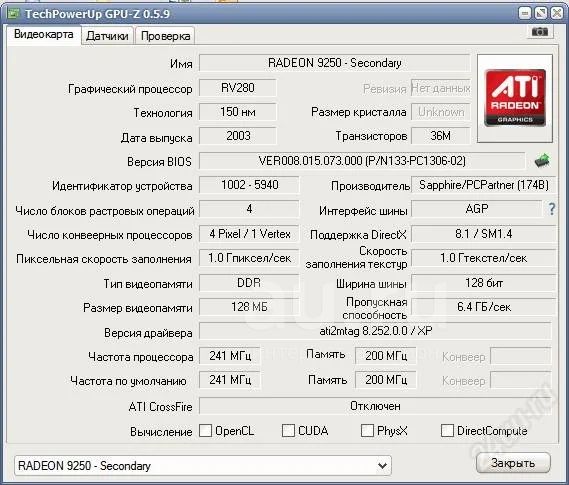Click device ID 1002 - 5940

[x=249, y=185]
